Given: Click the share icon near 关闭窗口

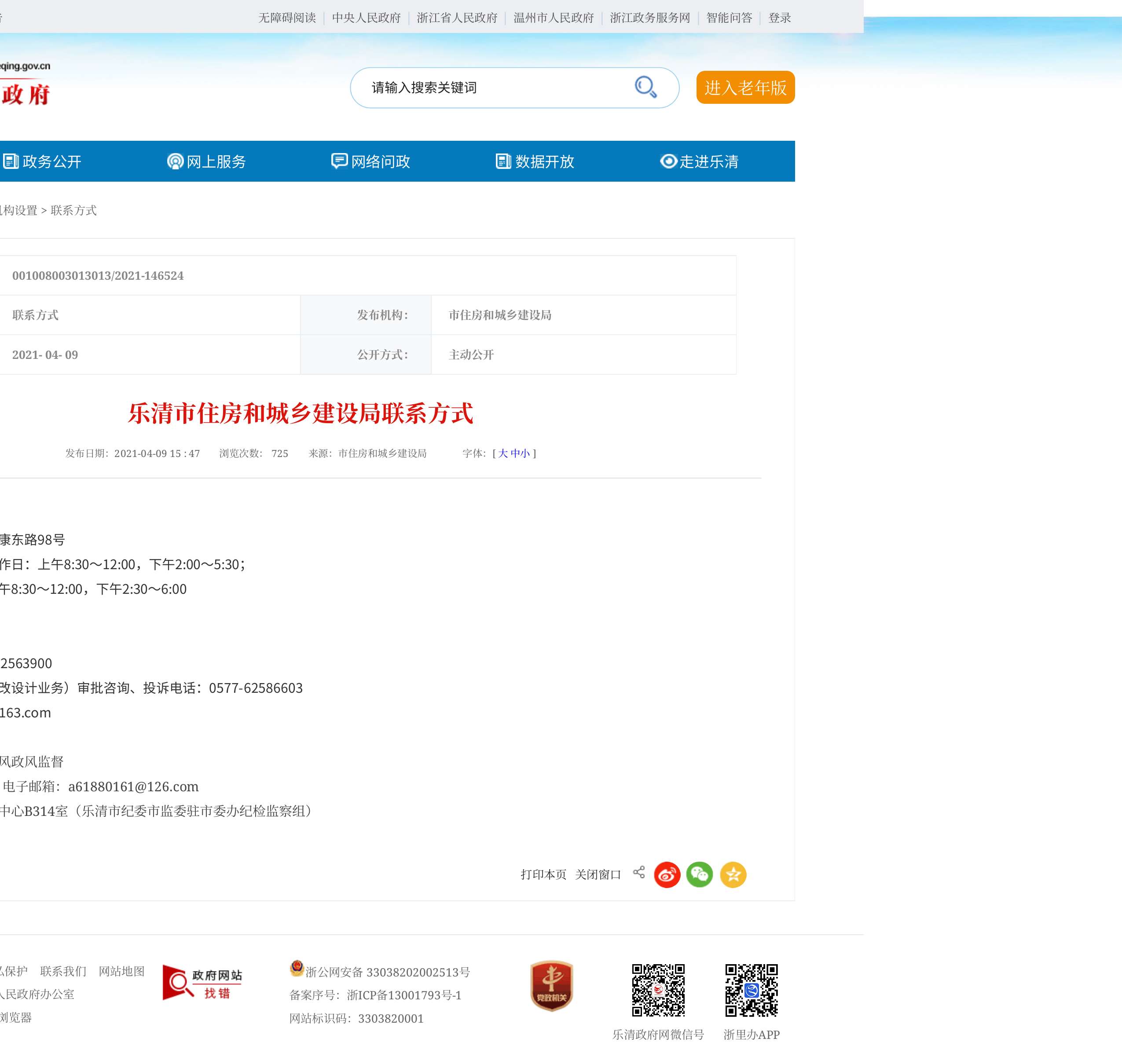Looking at the screenshot, I should click(639, 872).
